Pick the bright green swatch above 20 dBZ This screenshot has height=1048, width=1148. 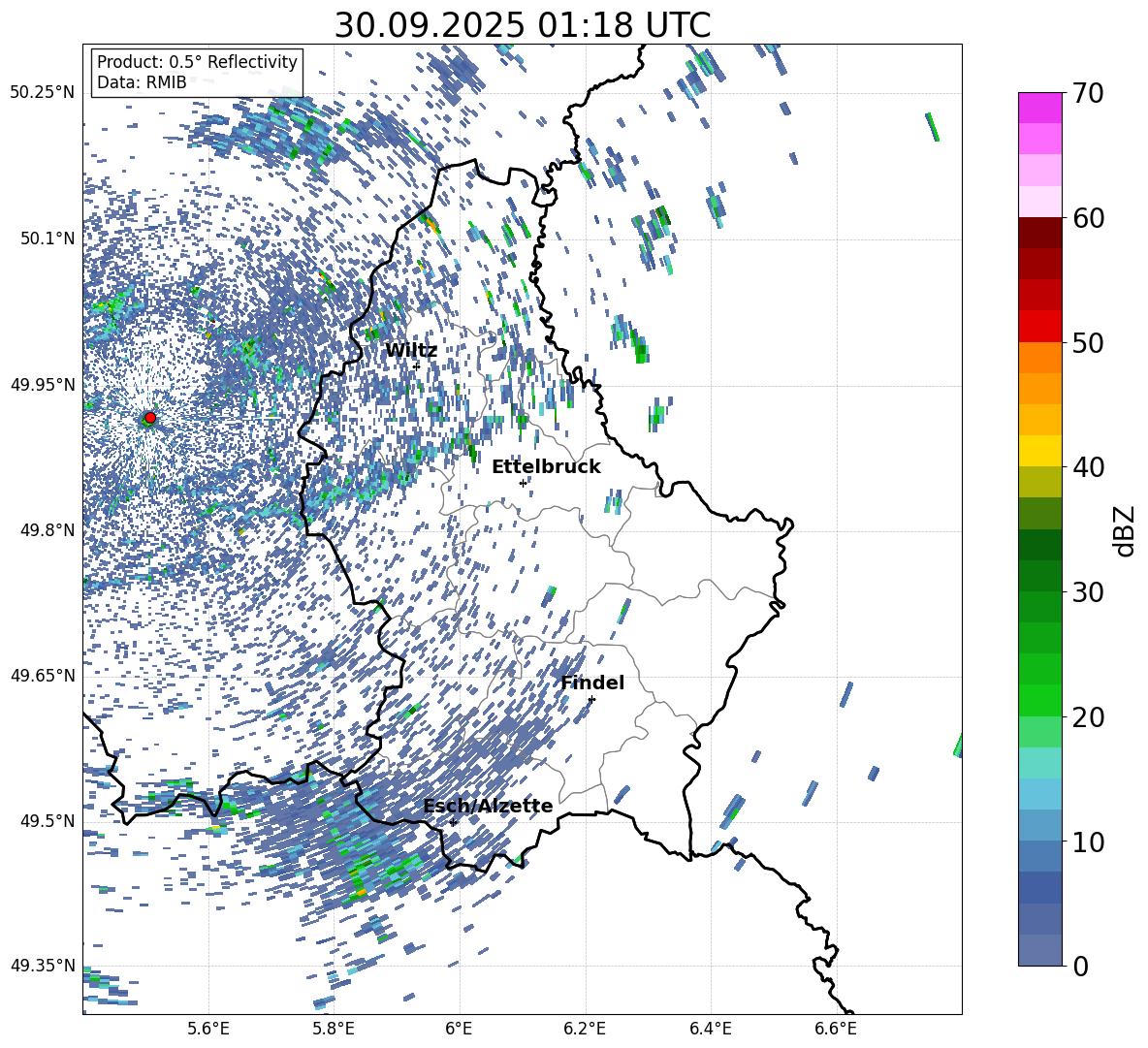[1040, 700]
